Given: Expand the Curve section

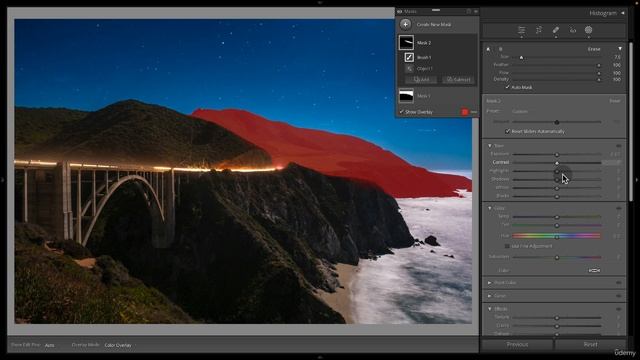Looking at the screenshot, I should coord(490,296).
